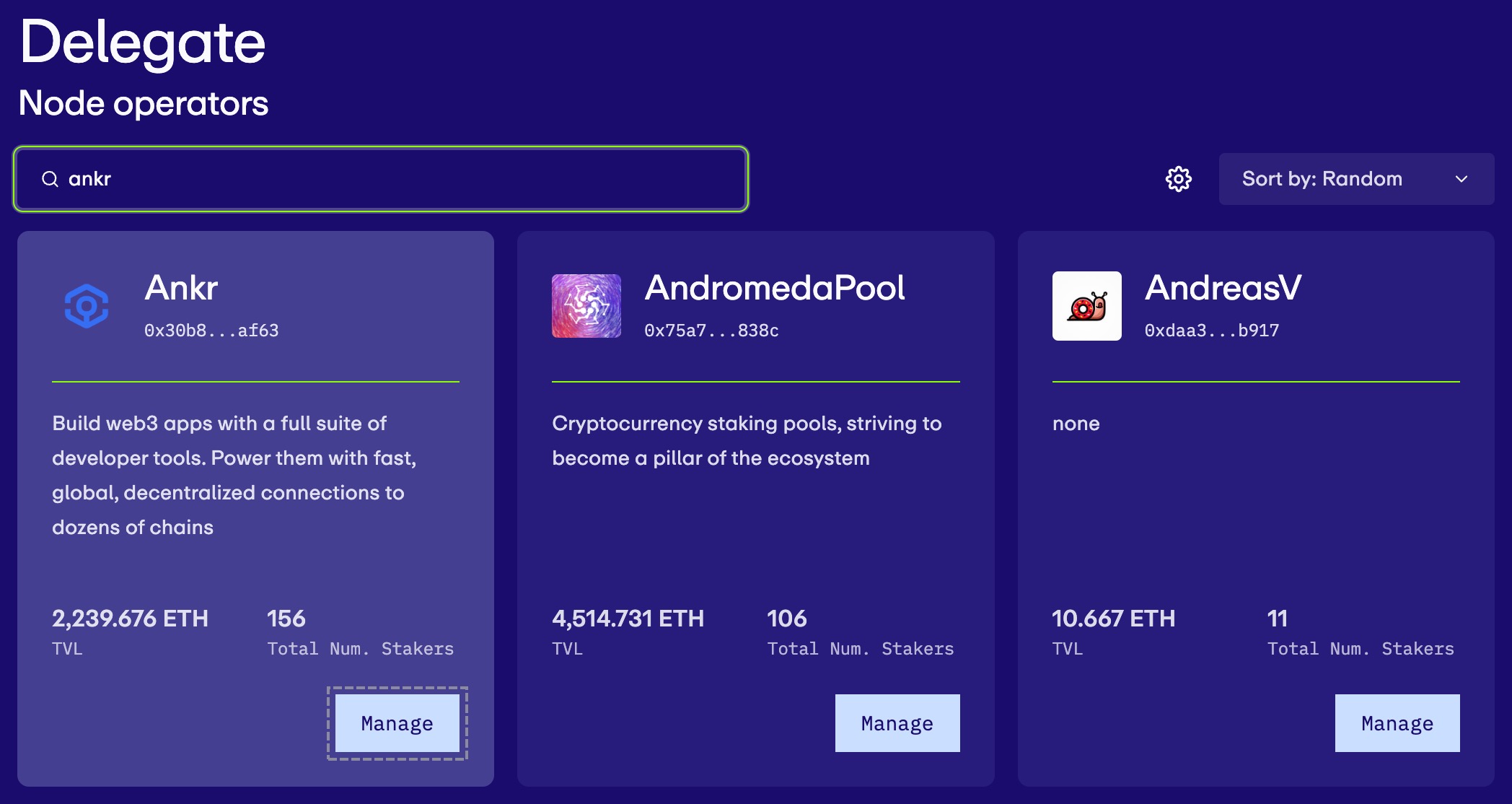The image size is (1512, 804).
Task: Focus the node operator search field
Action: [404, 179]
